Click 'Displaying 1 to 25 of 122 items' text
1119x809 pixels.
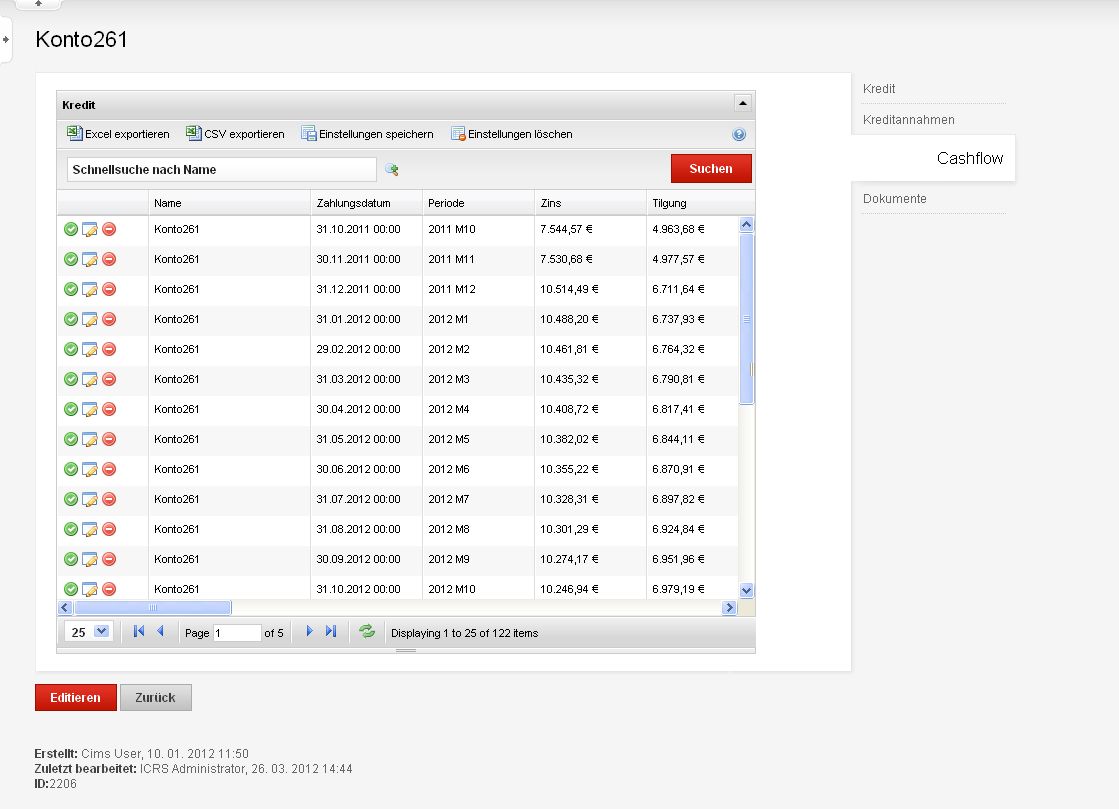coord(465,633)
